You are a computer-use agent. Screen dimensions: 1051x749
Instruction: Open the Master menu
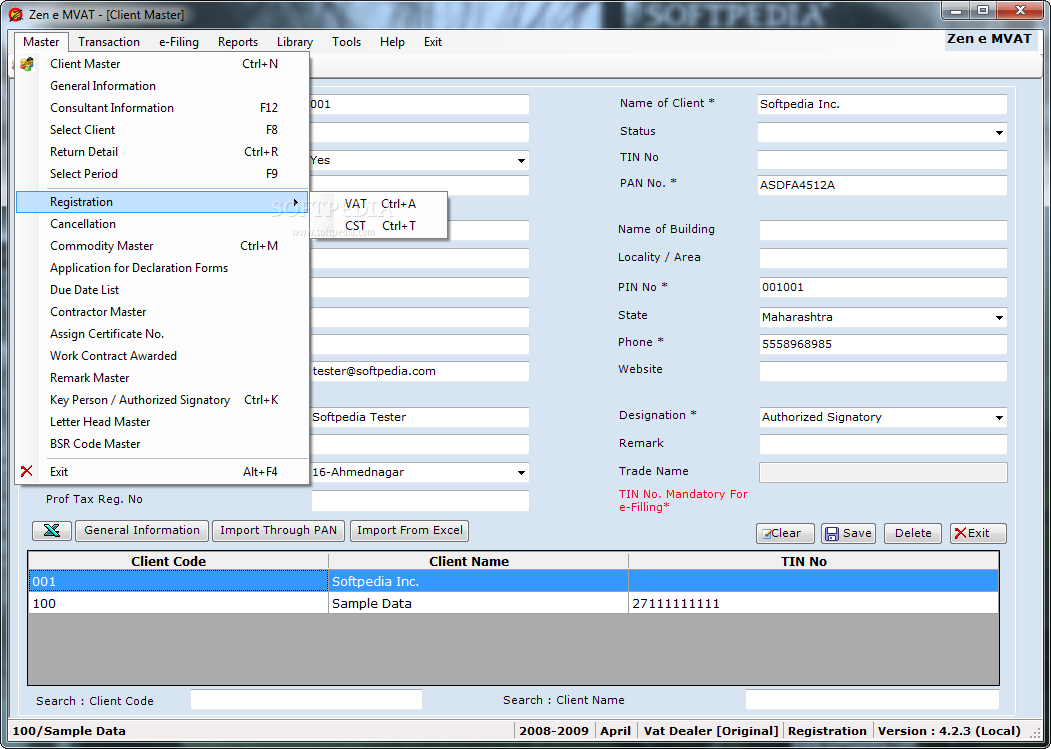pyautogui.click(x=41, y=42)
